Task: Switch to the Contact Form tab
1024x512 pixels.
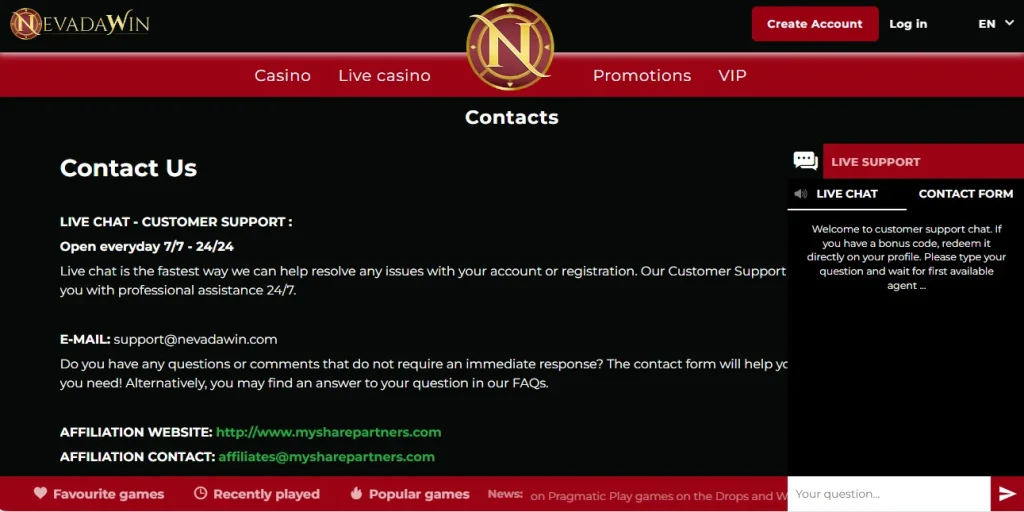Action: [965, 194]
